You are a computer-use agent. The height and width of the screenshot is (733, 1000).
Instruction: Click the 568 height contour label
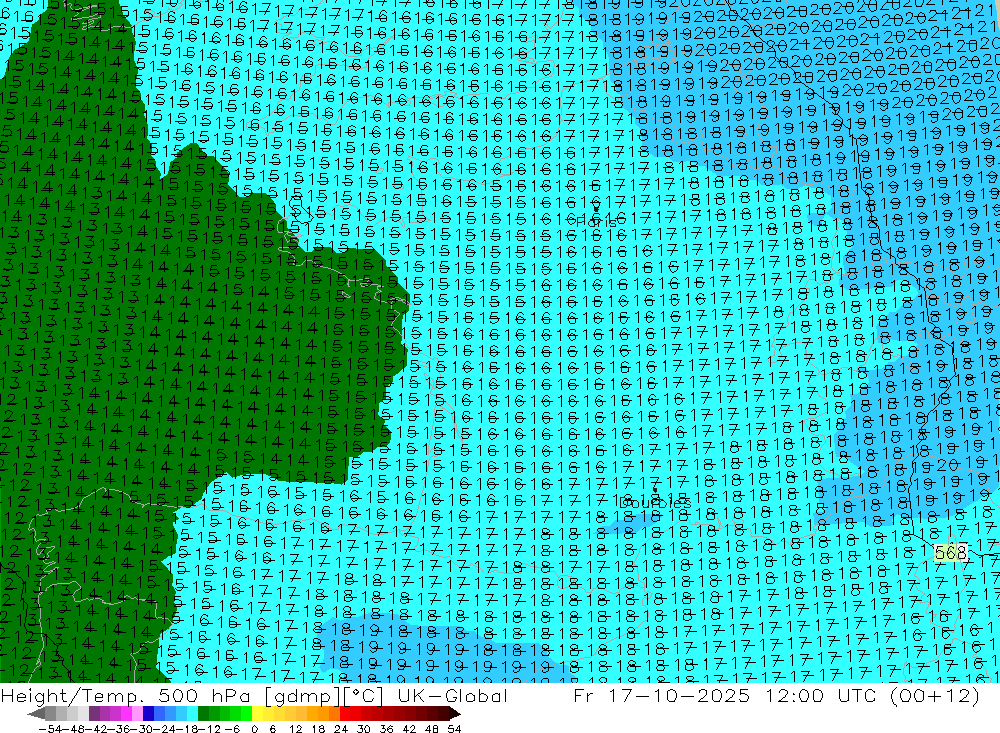(x=950, y=552)
